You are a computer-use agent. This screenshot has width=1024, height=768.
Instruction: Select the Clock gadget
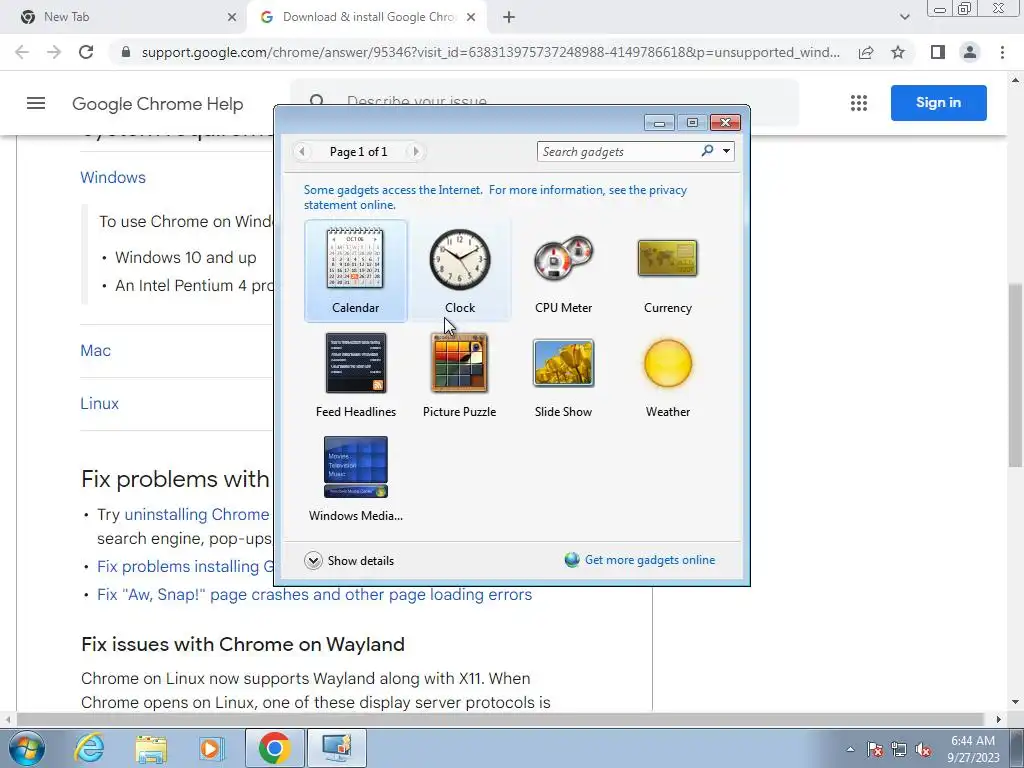[460, 271]
